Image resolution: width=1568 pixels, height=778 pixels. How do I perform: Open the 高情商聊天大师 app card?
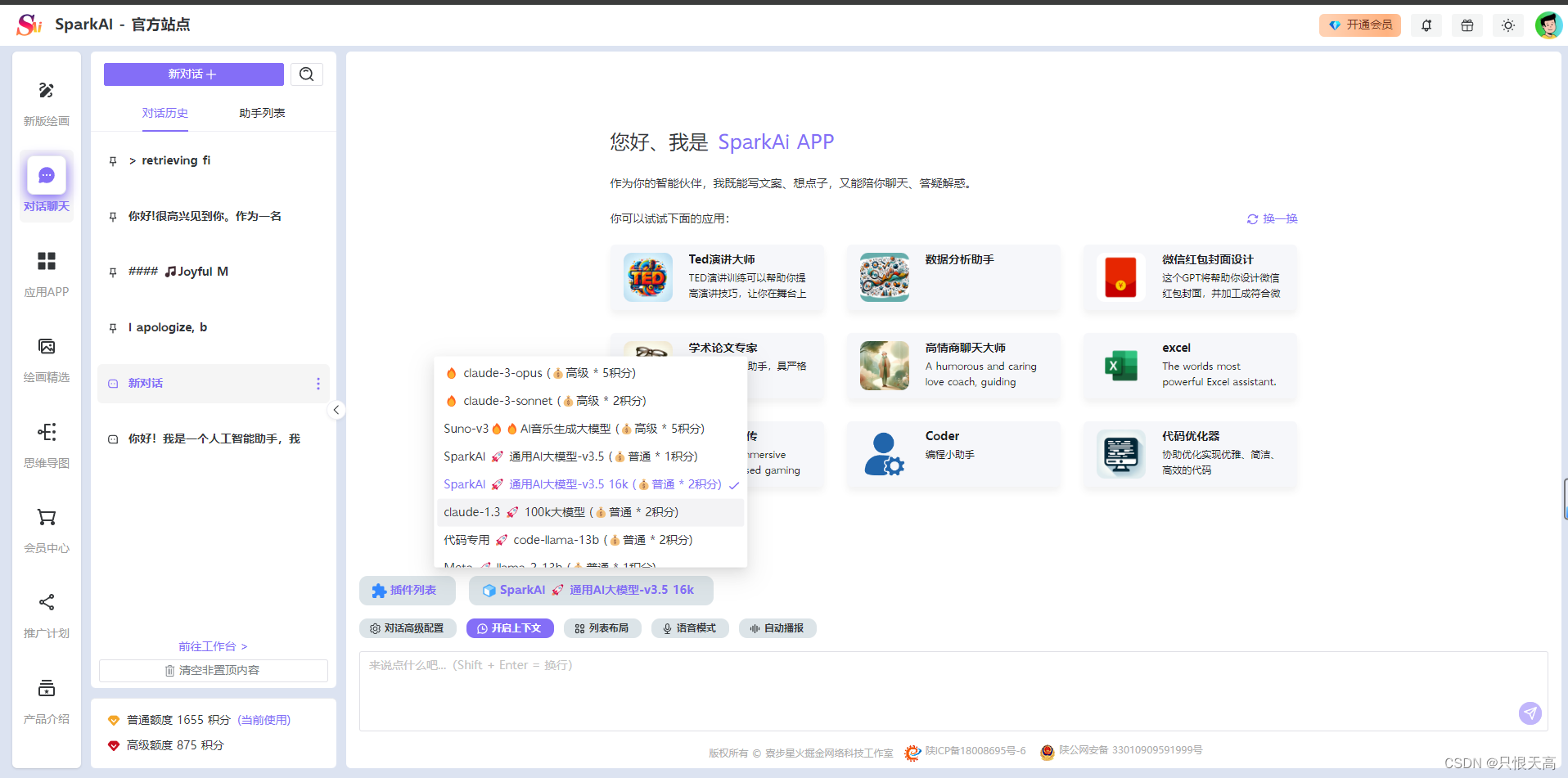[953, 367]
